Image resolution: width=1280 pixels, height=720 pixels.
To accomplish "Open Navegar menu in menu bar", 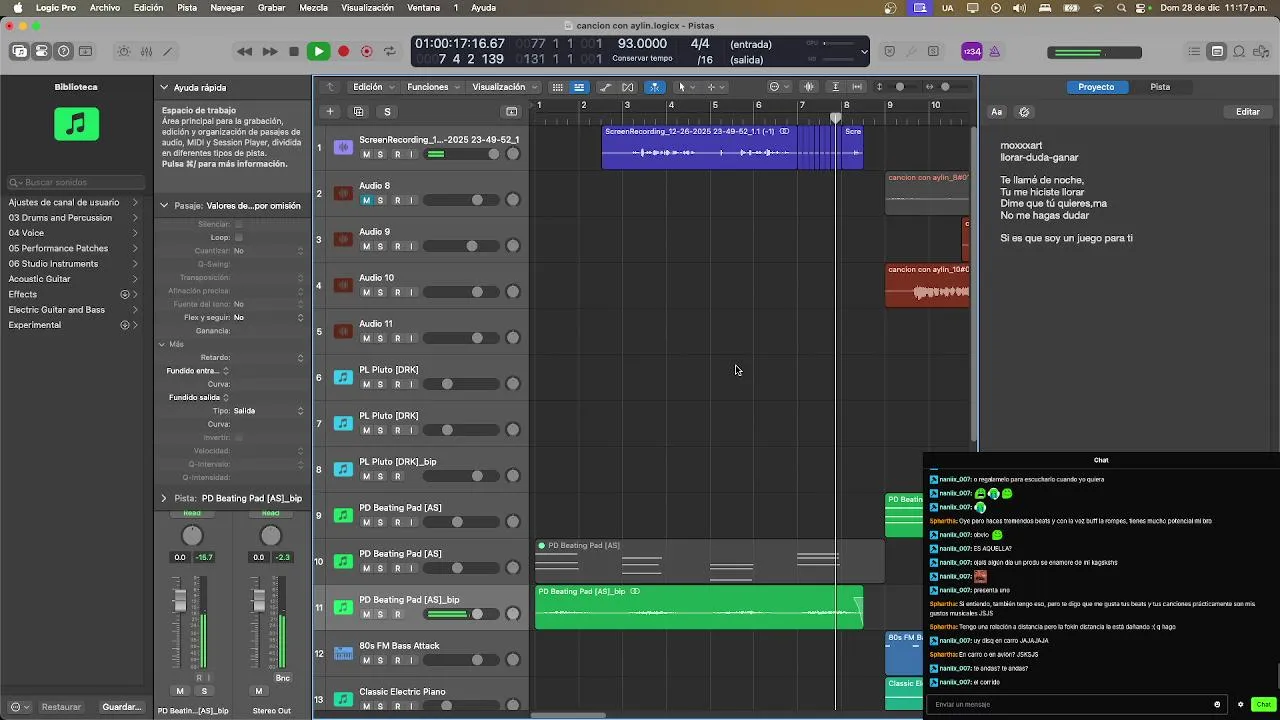I will [x=227, y=7].
